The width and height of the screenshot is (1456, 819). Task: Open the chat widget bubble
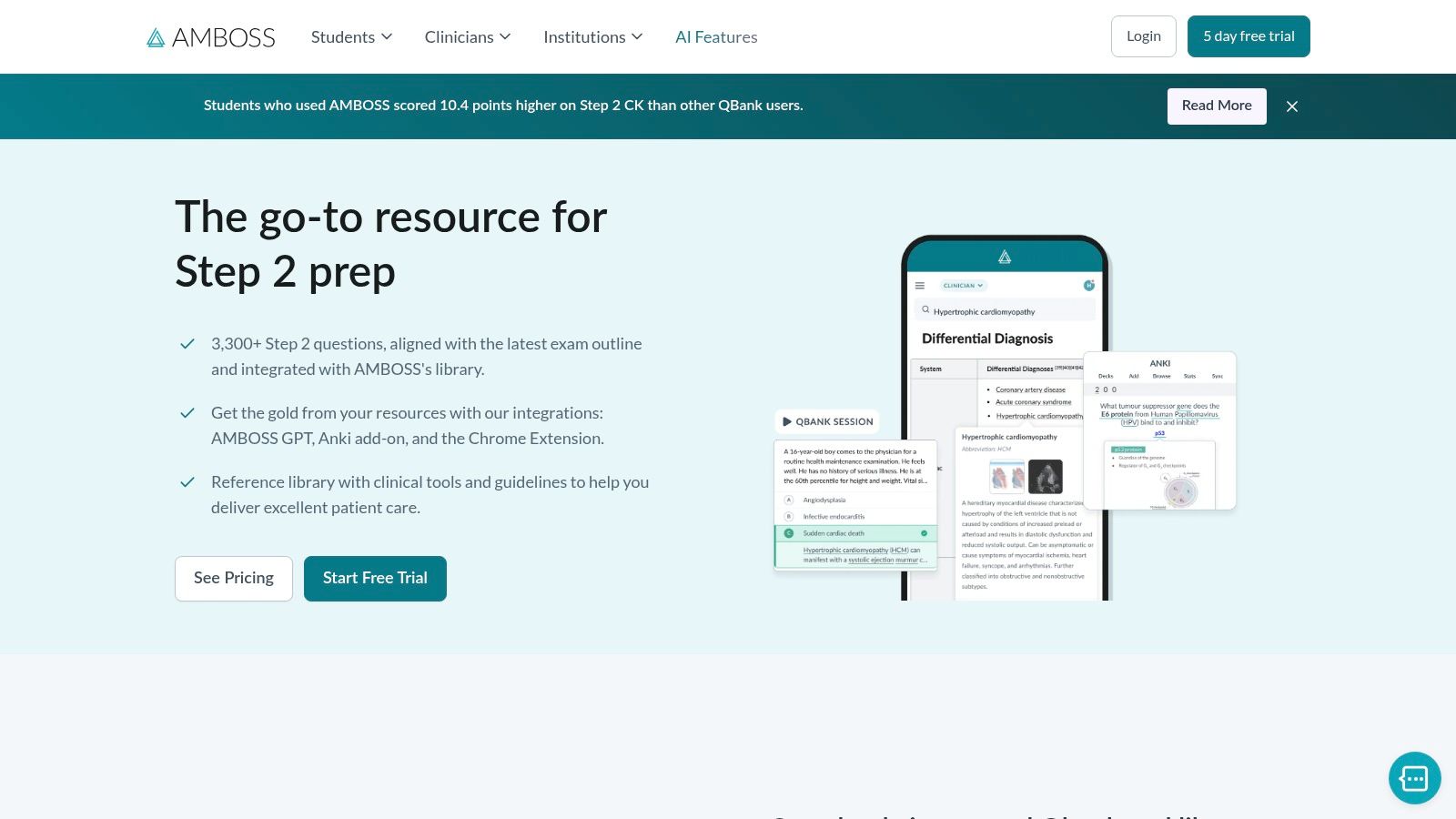pyautogui.click(x=1414, y=778)
